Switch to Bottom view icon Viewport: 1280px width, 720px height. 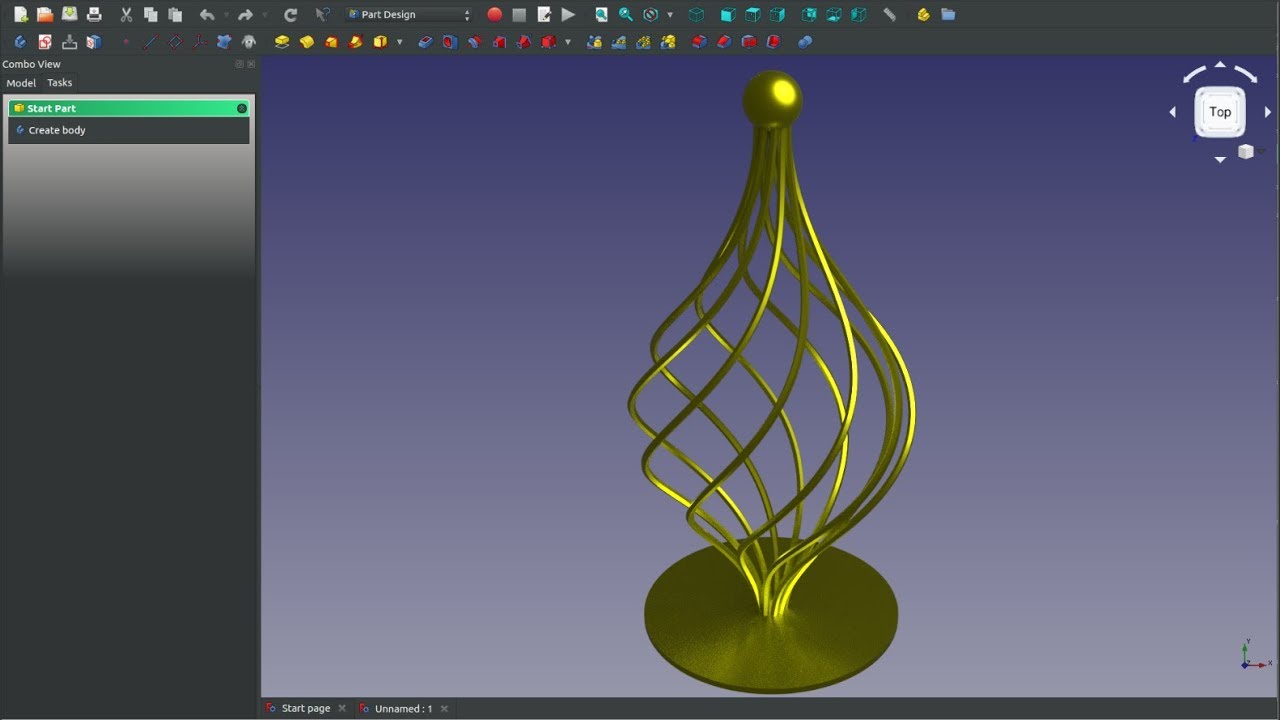tap(834, 15)
